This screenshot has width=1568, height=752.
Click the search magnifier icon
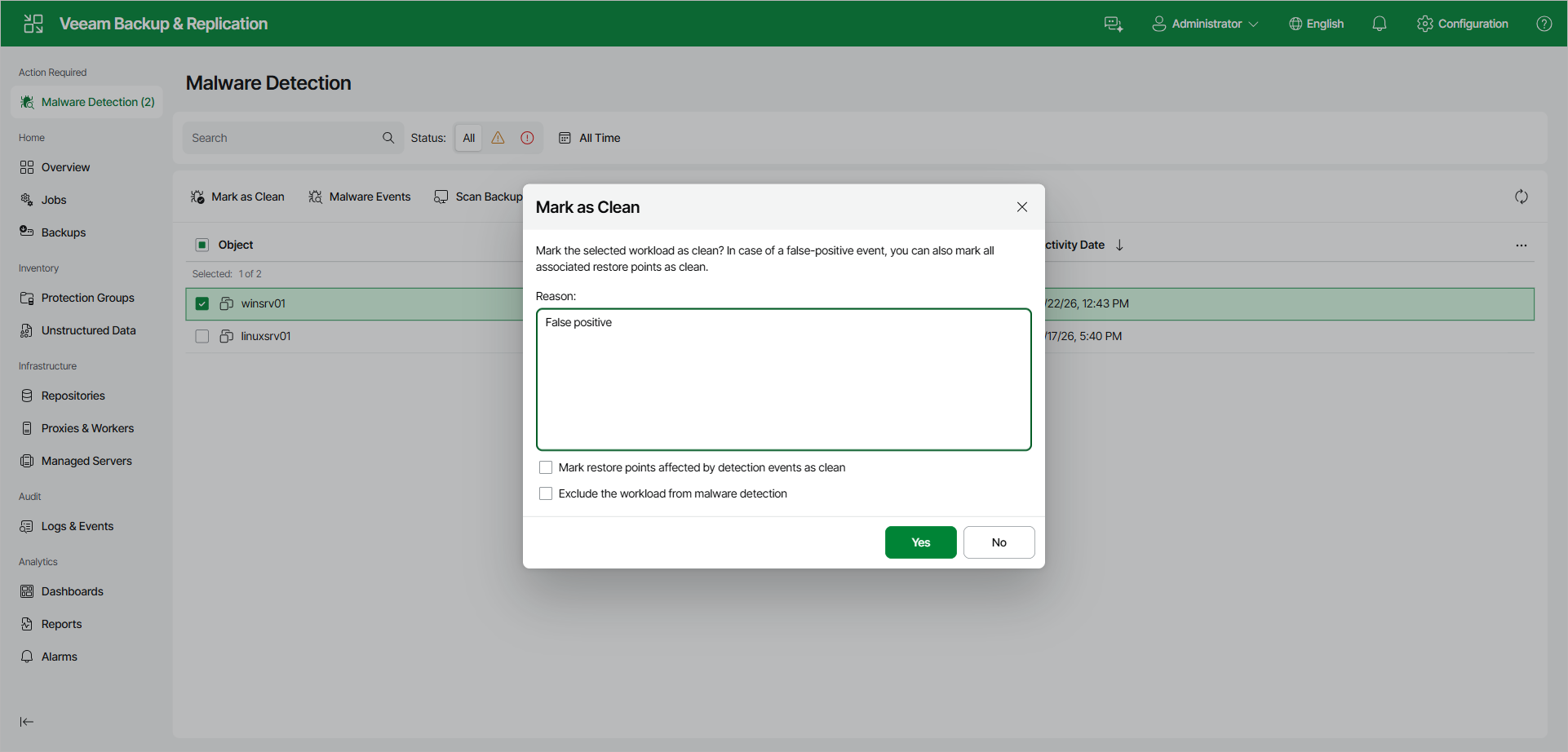point(388,138)
